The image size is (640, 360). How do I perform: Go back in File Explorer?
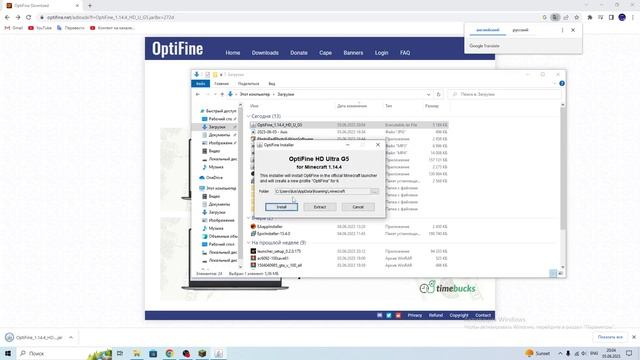point(198,94)
